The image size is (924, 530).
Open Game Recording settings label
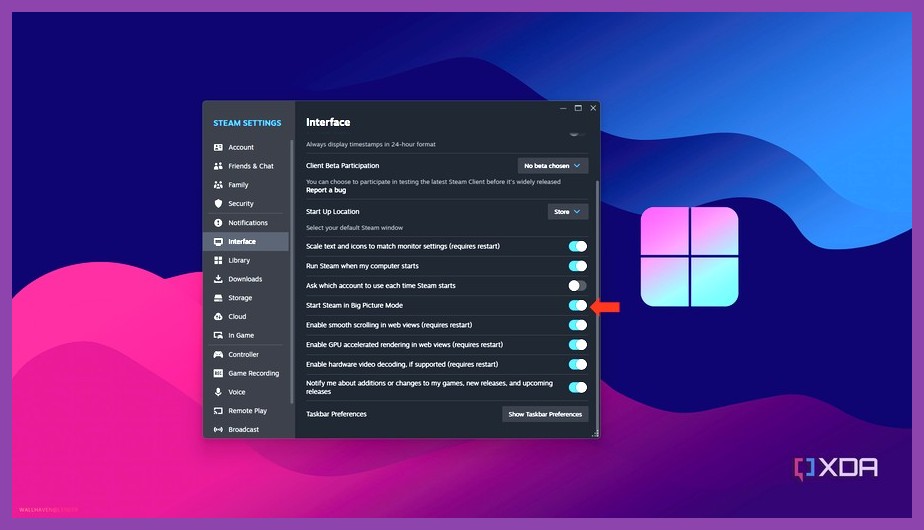coord(254,373)
